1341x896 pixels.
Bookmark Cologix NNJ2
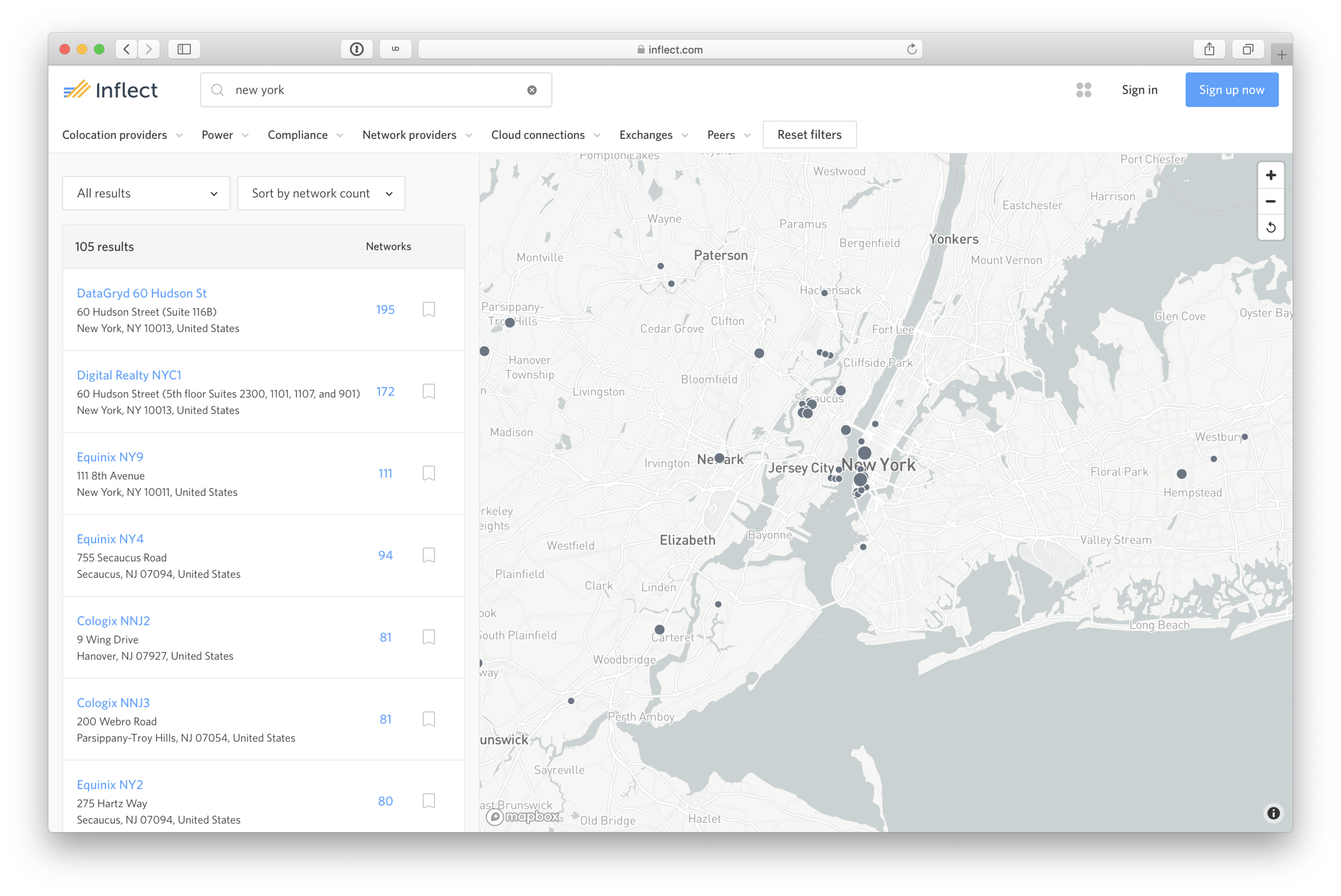tap(429, 637)
